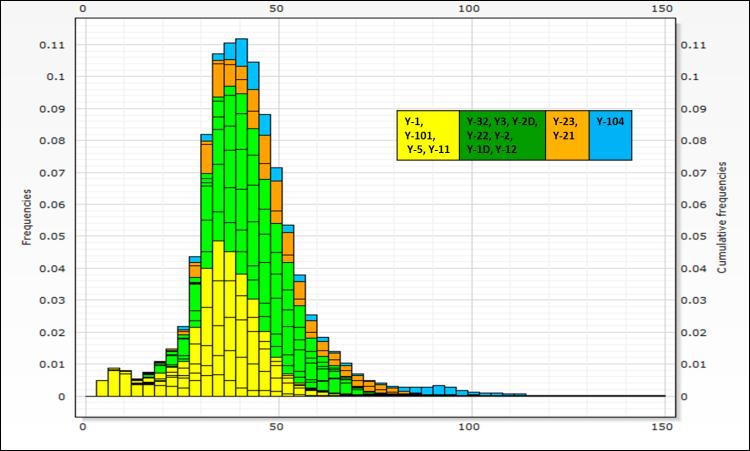This screenshot has height=451, width=750.
Task: Click the 150 tick on top axis
Action: tap(662, 9)
